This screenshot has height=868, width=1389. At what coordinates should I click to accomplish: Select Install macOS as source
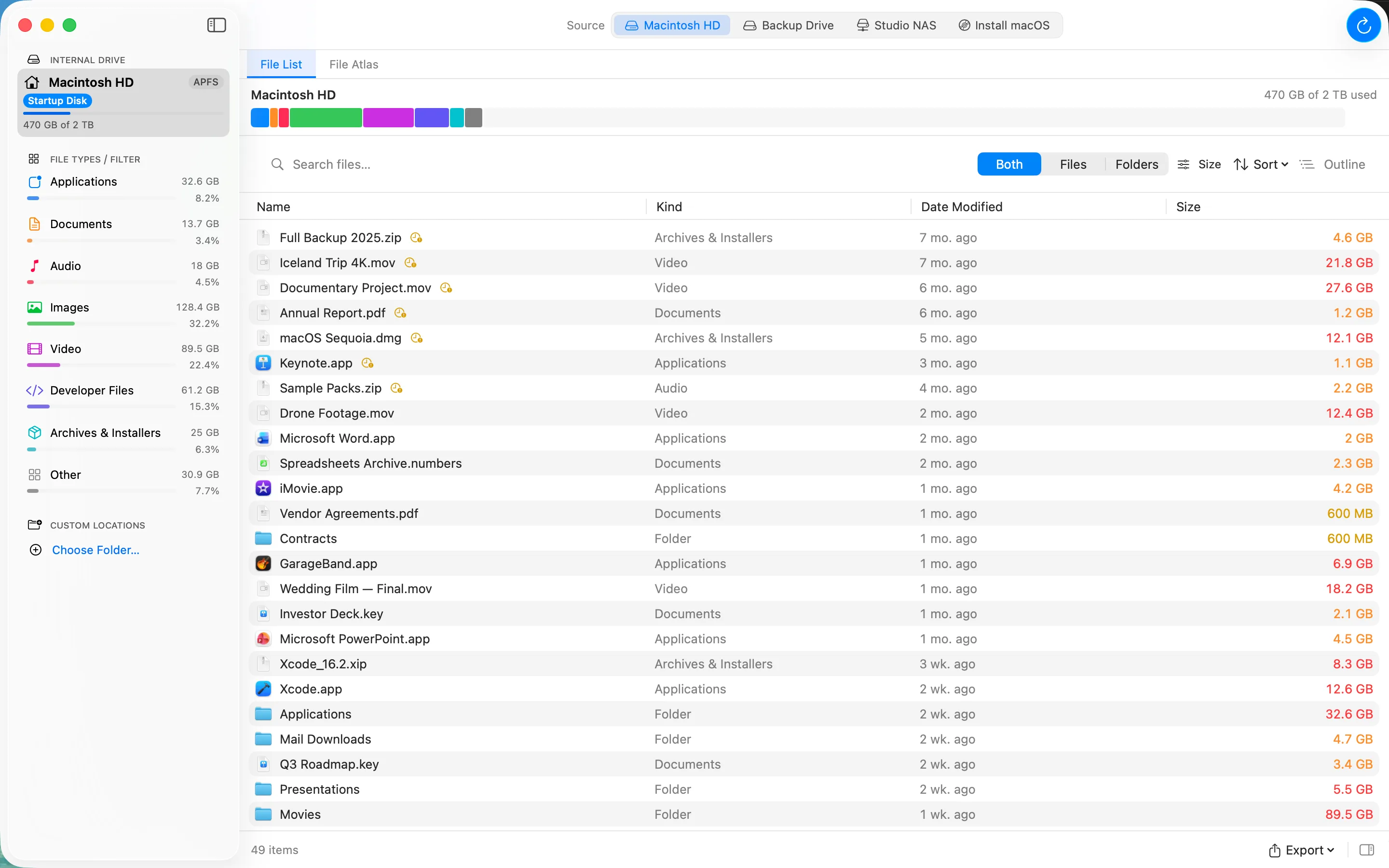coord(1004,25)
